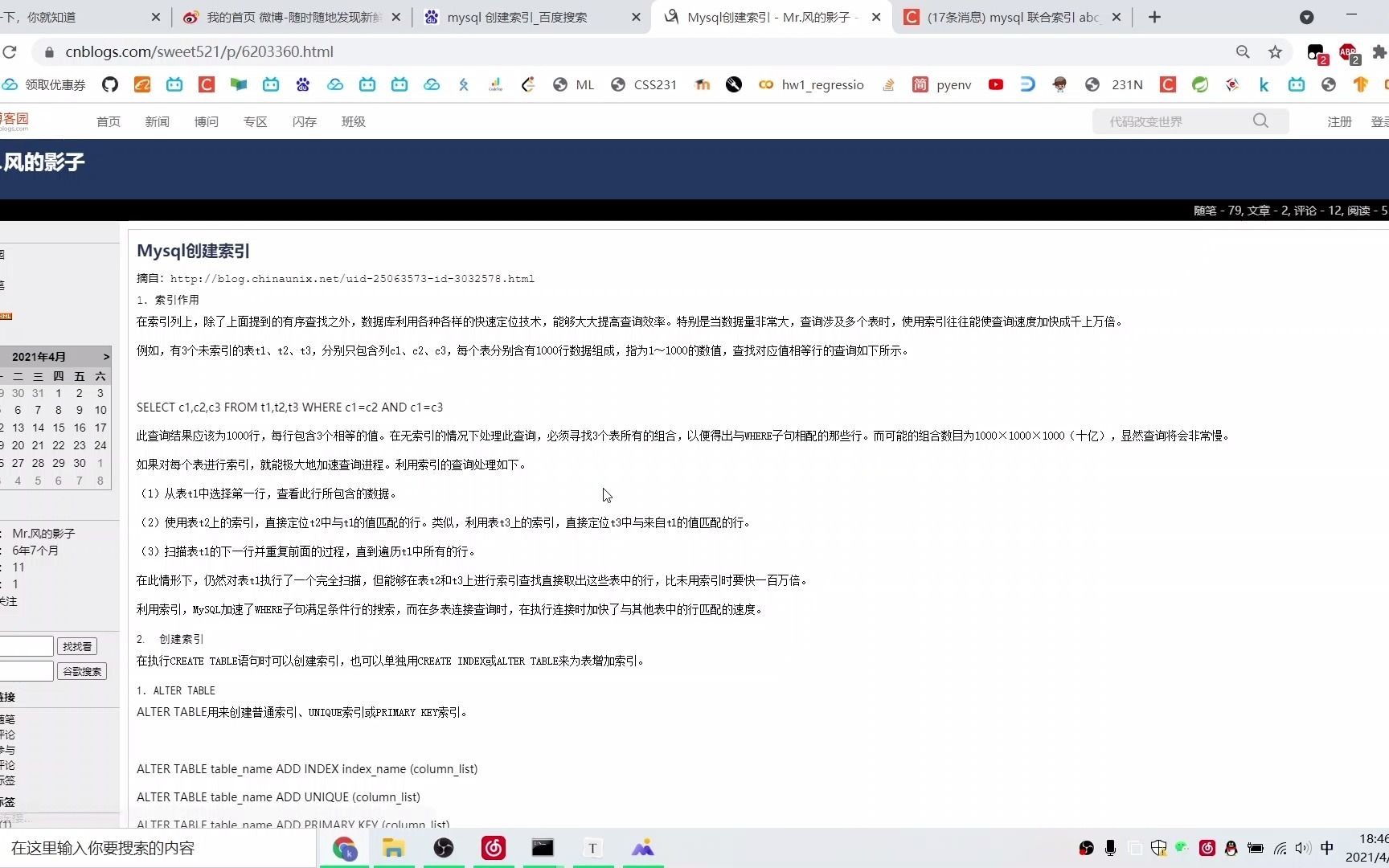The height and width of the screenshot is (868, 1389).
Task: Toggle the microphone tray icon
Action: 1111,849
